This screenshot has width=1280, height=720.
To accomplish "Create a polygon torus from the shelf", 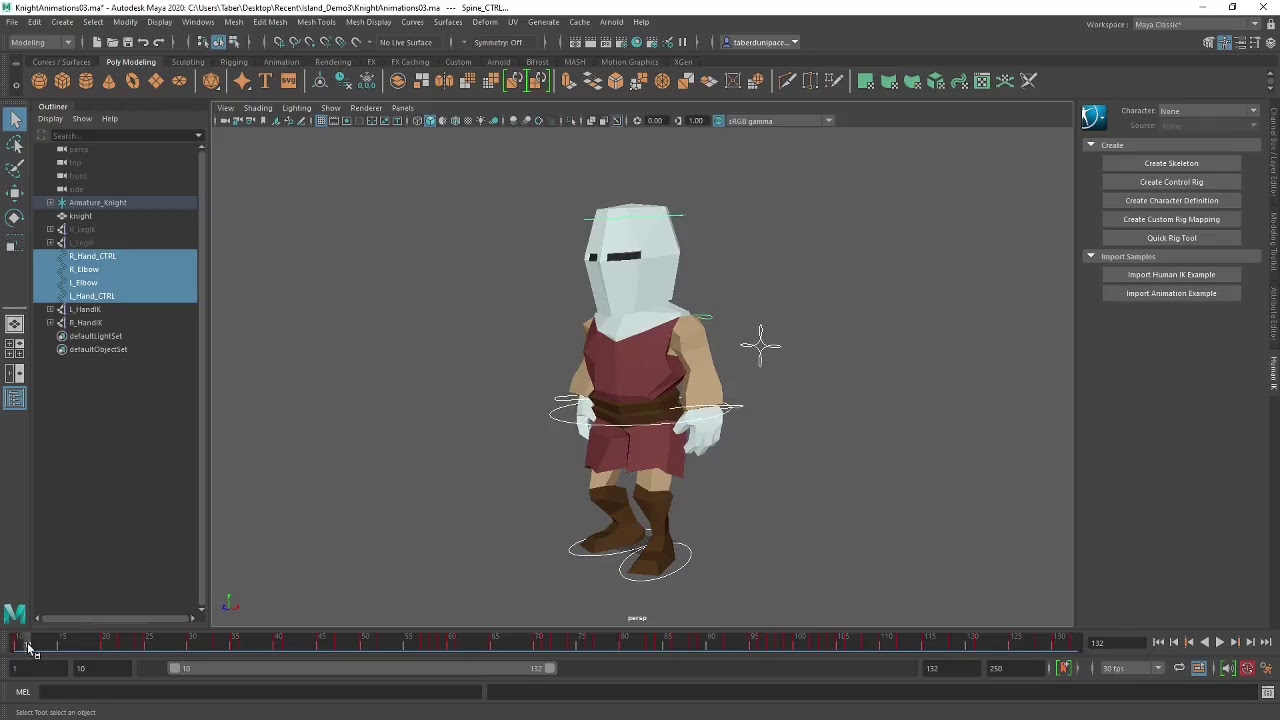I will pyautogui.click(x=132, y=81).
